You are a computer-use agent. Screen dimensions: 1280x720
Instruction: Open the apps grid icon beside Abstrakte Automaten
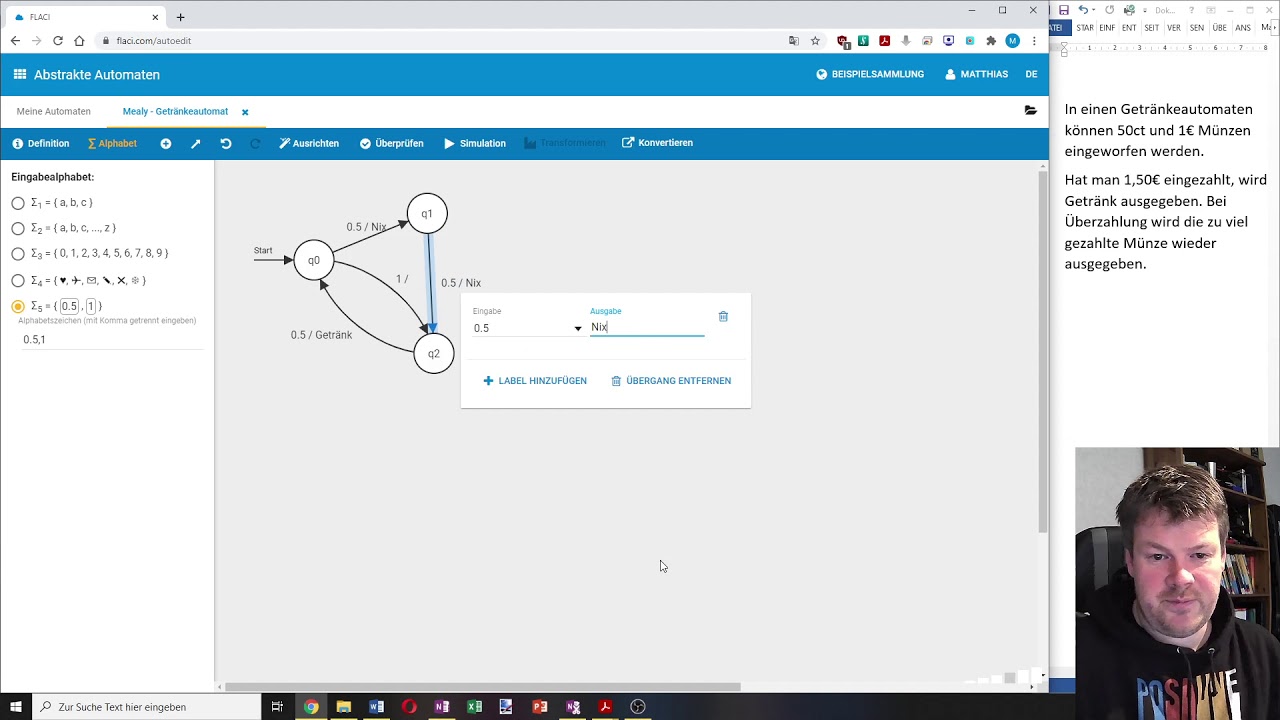[x=20, y=75]
